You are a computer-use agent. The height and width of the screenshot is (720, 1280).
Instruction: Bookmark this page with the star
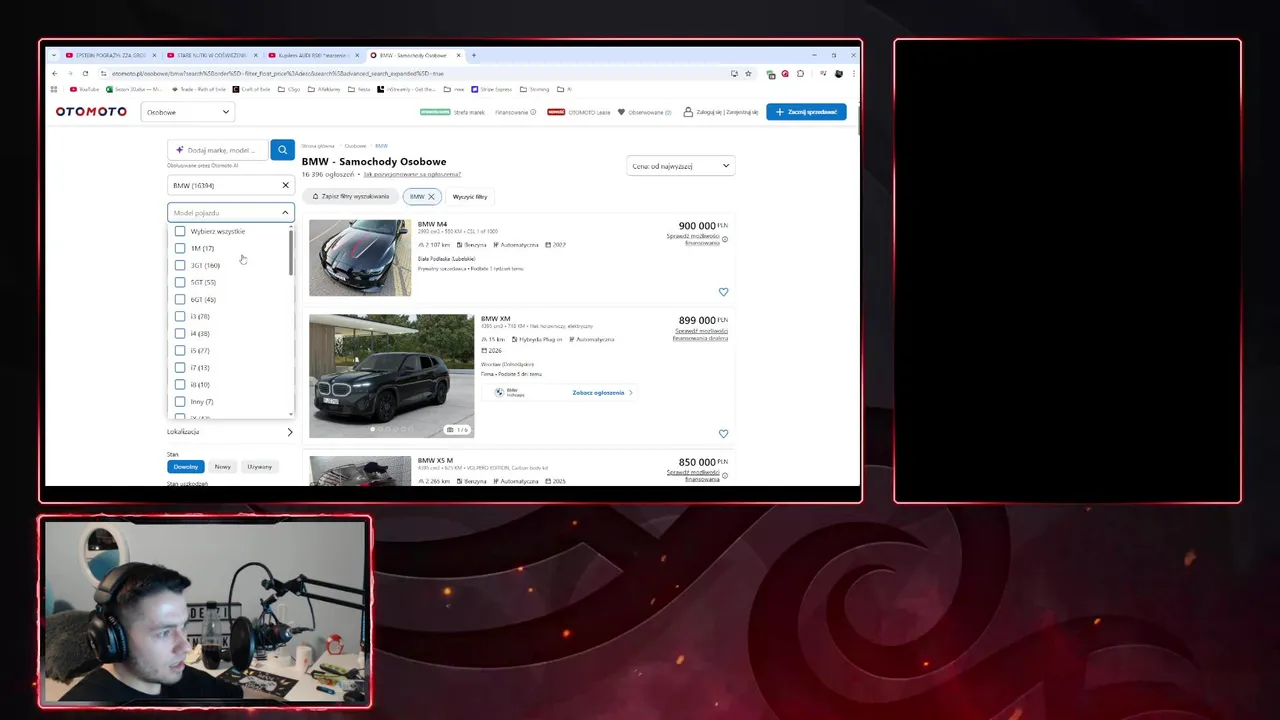[749, 73]
